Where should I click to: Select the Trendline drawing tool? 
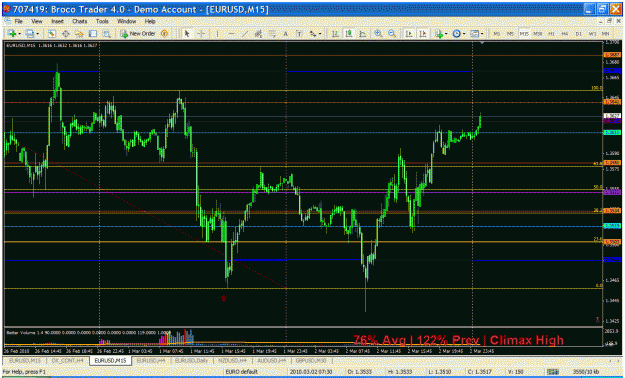pos(245,34)
